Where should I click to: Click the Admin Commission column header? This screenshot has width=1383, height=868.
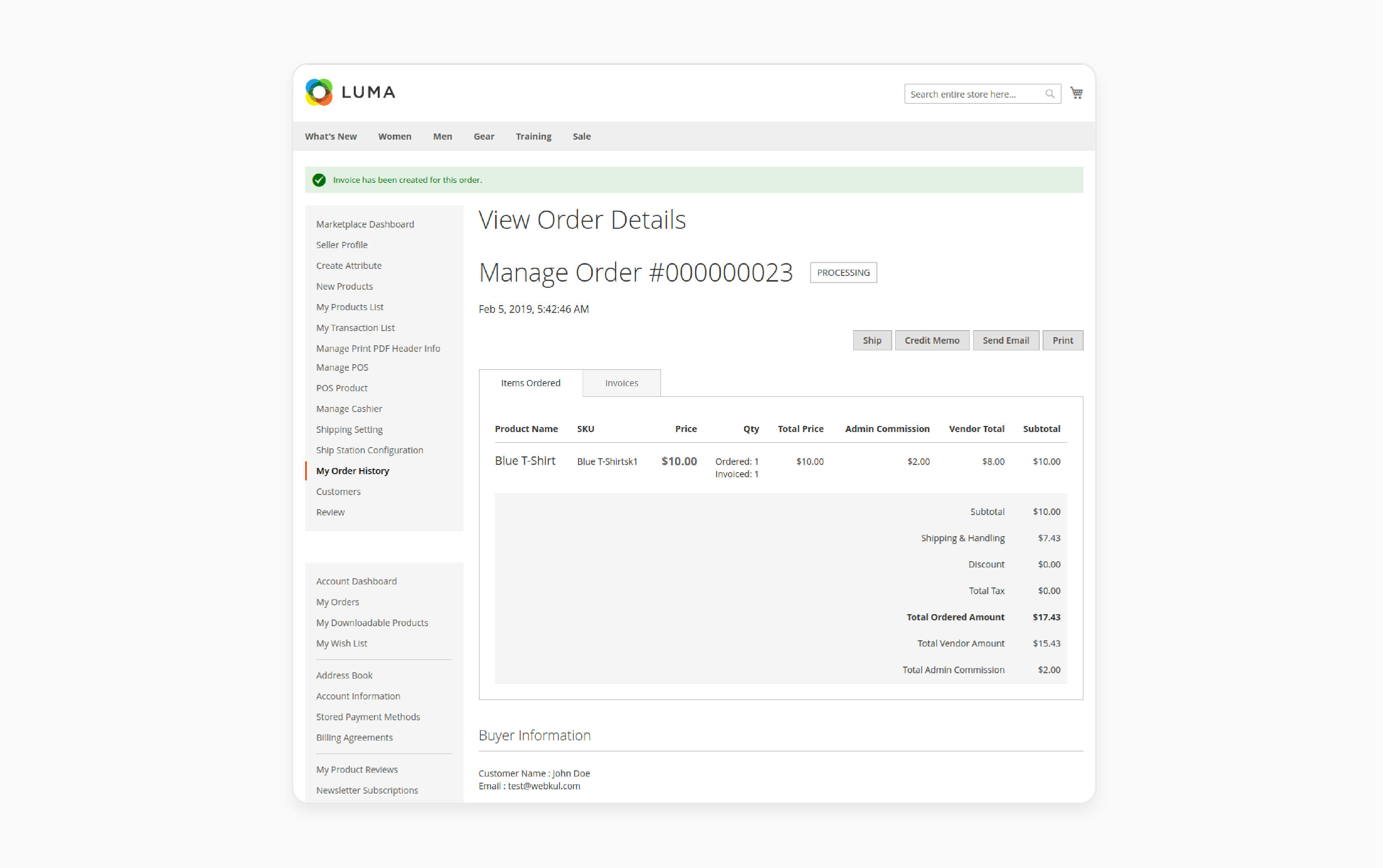click(x=887, y=429)
